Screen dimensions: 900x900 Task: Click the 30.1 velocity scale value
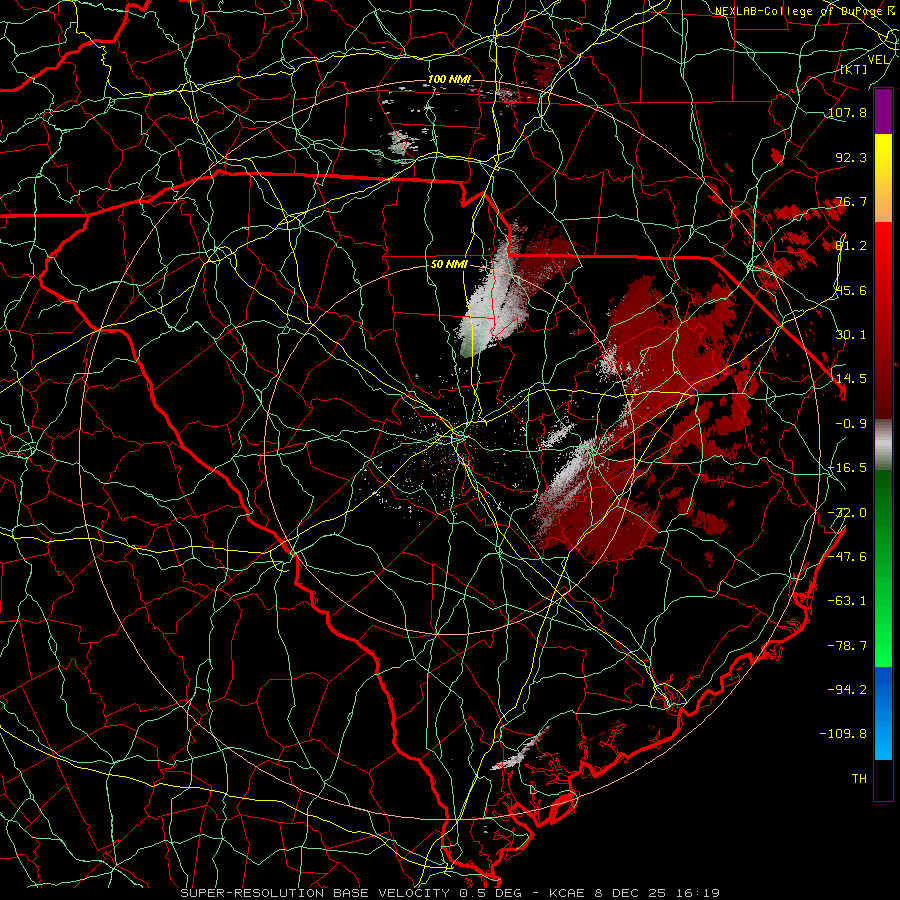(x=851, y=335)
